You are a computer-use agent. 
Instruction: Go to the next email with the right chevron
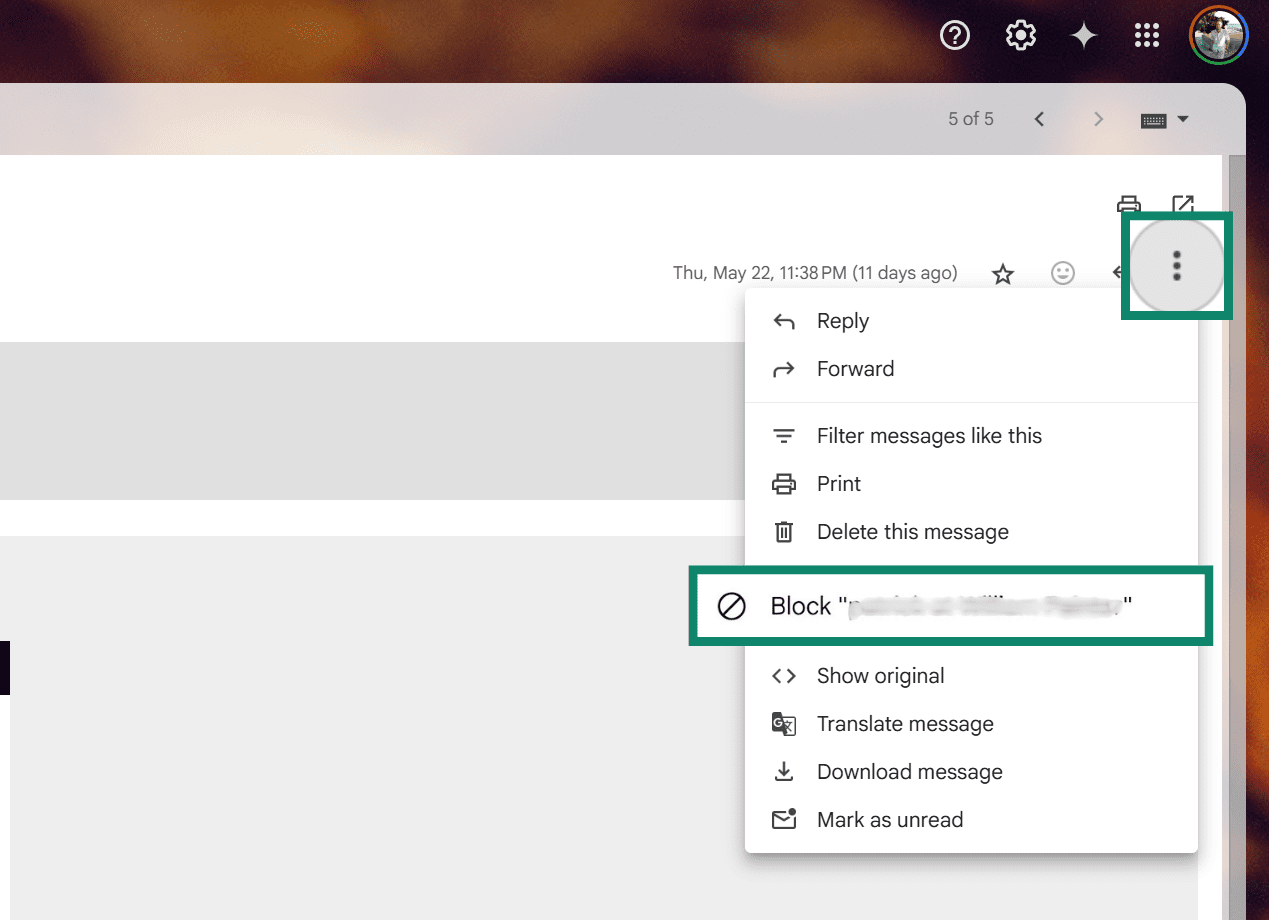tap(1098, 119)
